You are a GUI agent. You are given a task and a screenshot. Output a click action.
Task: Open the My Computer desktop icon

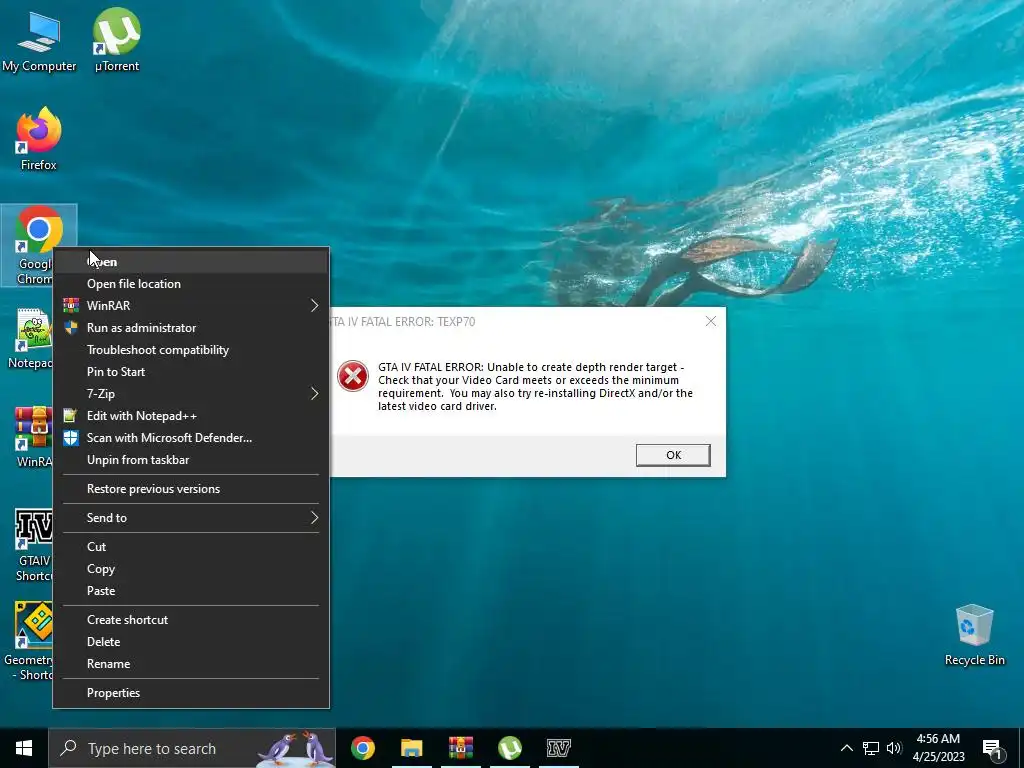(39, 41)
